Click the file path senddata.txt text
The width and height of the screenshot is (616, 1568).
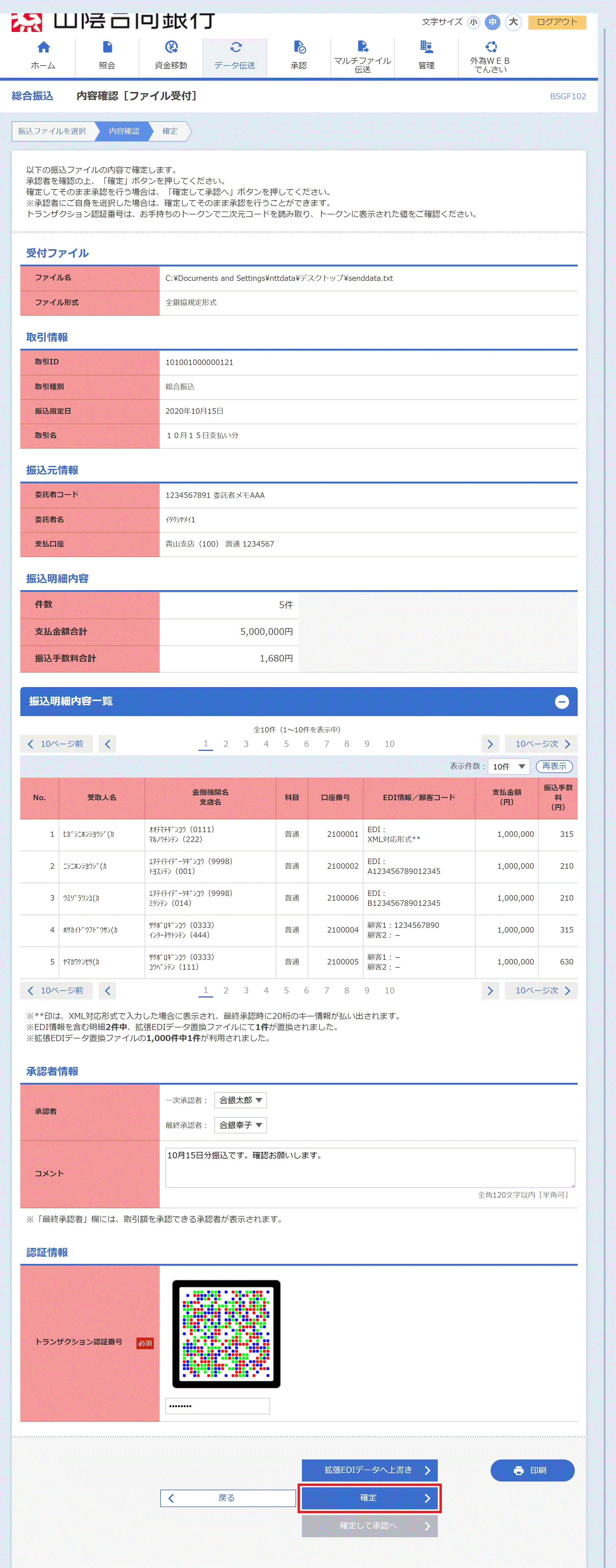click(279, 278)
